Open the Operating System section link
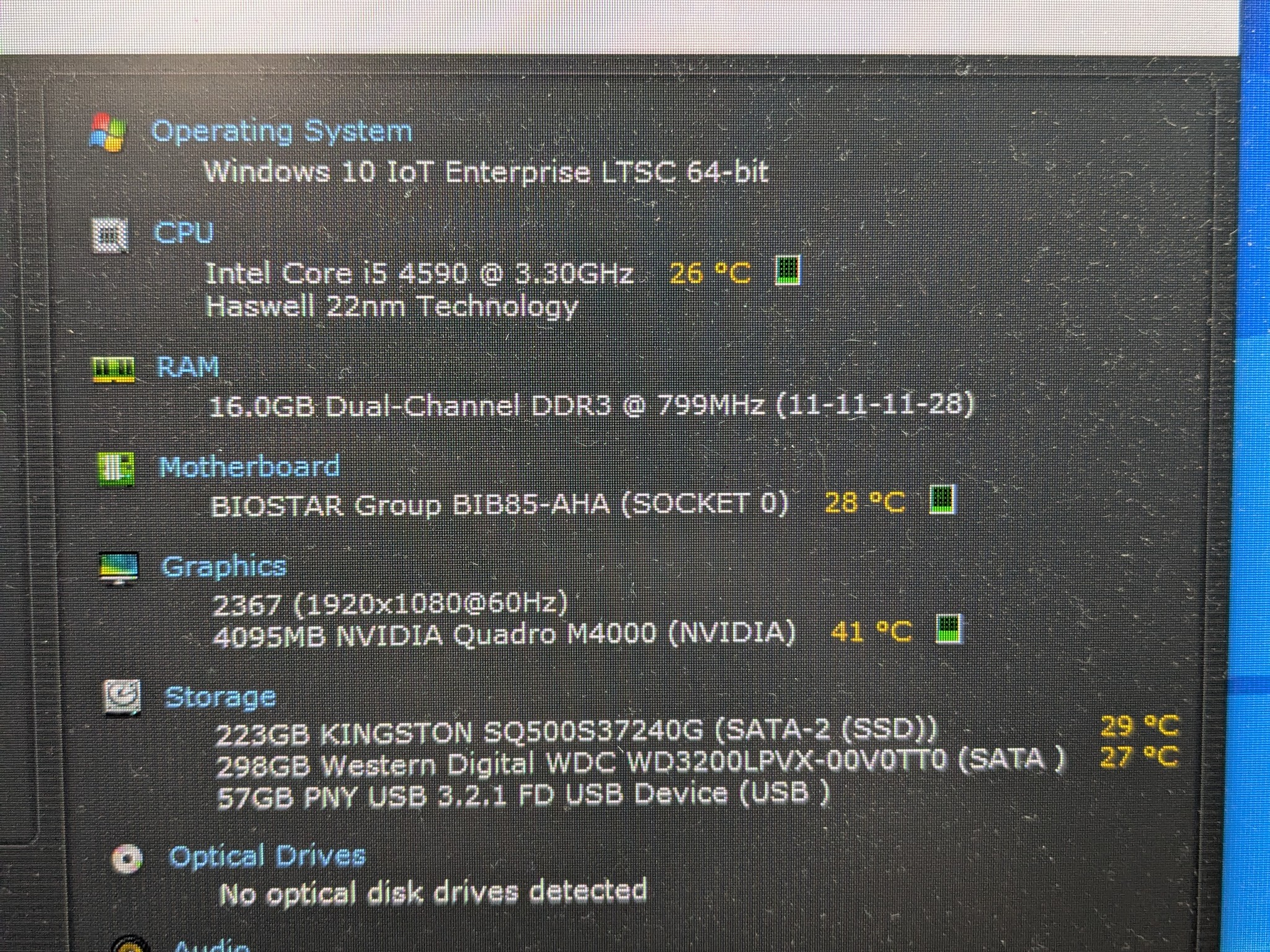This screenshot has height=952, width=1270. (x=282, y=132)
